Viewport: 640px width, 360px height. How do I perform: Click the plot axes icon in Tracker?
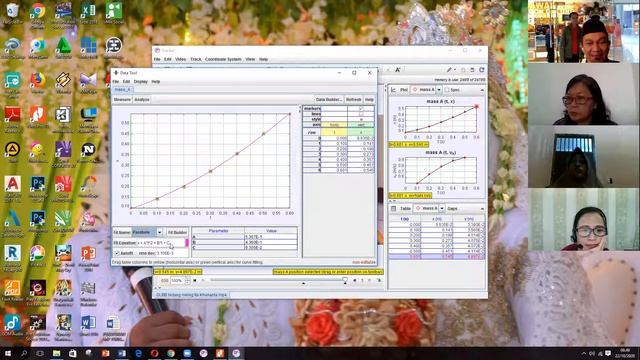393,90
